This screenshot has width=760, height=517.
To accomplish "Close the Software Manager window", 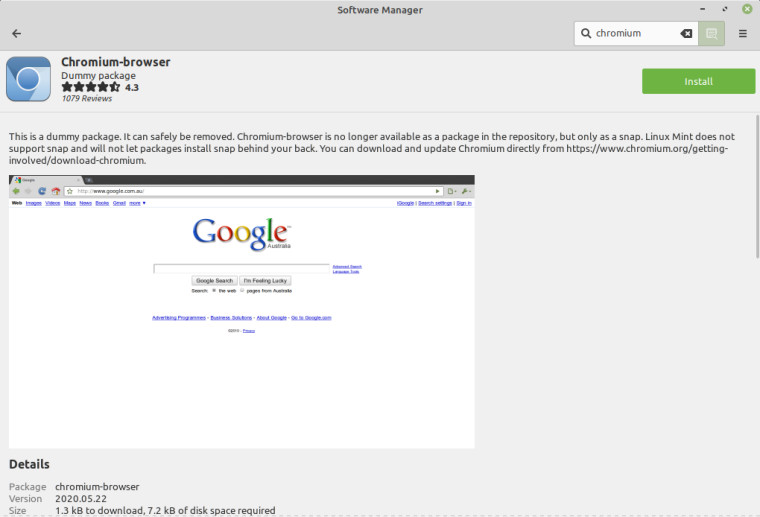I will click(x=747, y=9).
